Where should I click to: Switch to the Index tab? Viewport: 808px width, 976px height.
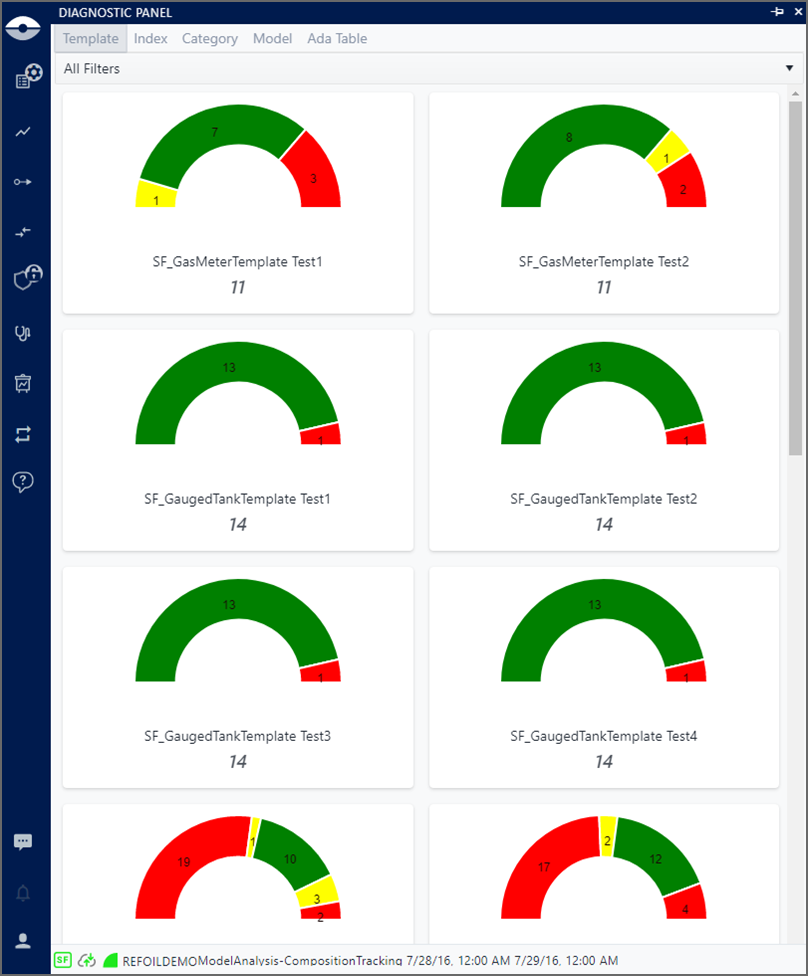coord(151,39)
